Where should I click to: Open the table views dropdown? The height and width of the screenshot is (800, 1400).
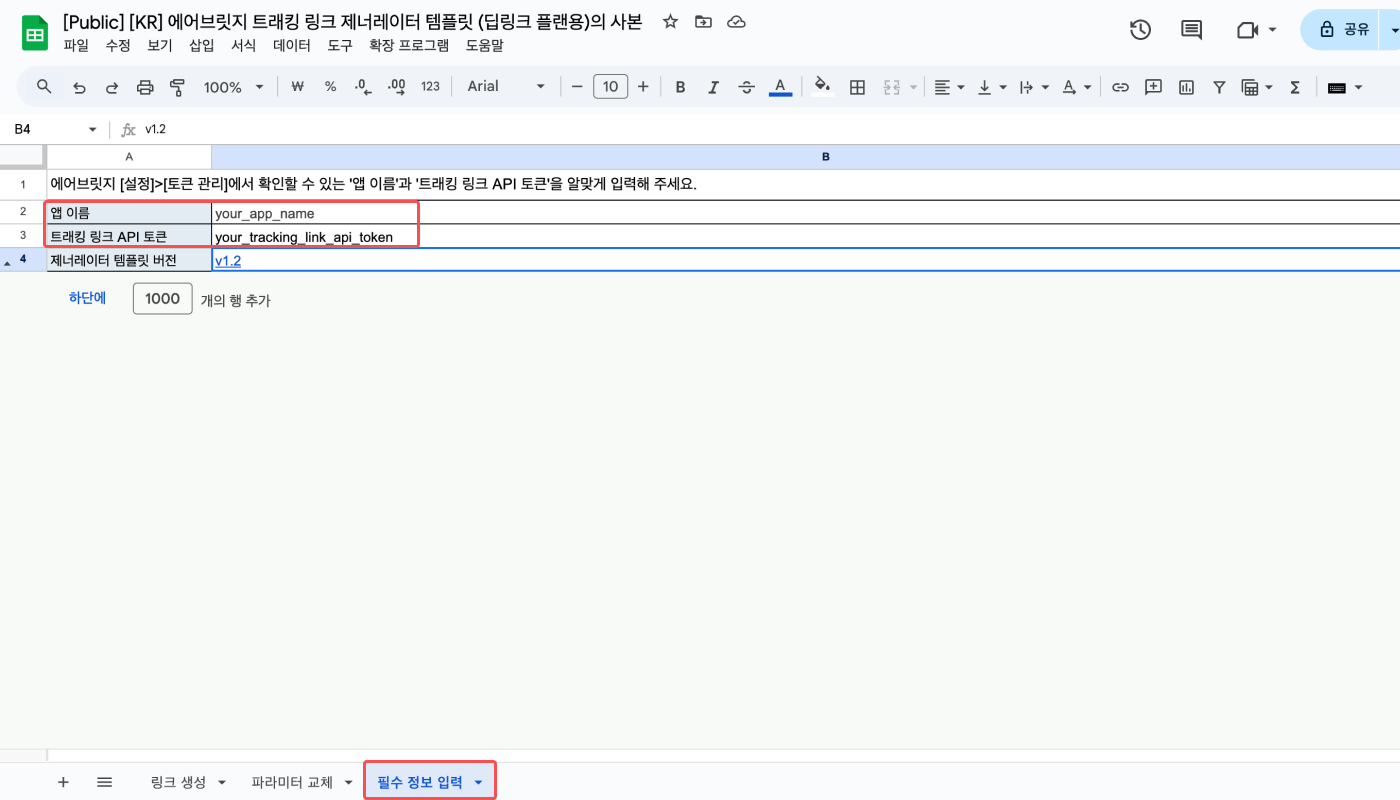coord(1257,87)
